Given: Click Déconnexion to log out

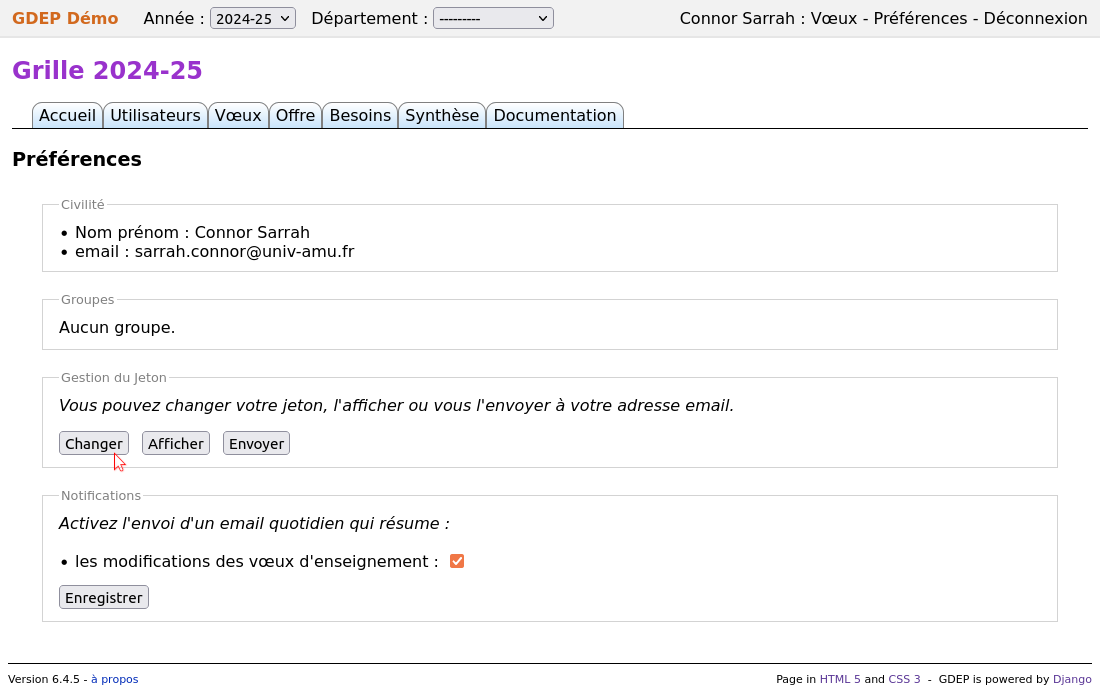Looking at the screenshot, I should (1035, 17).
